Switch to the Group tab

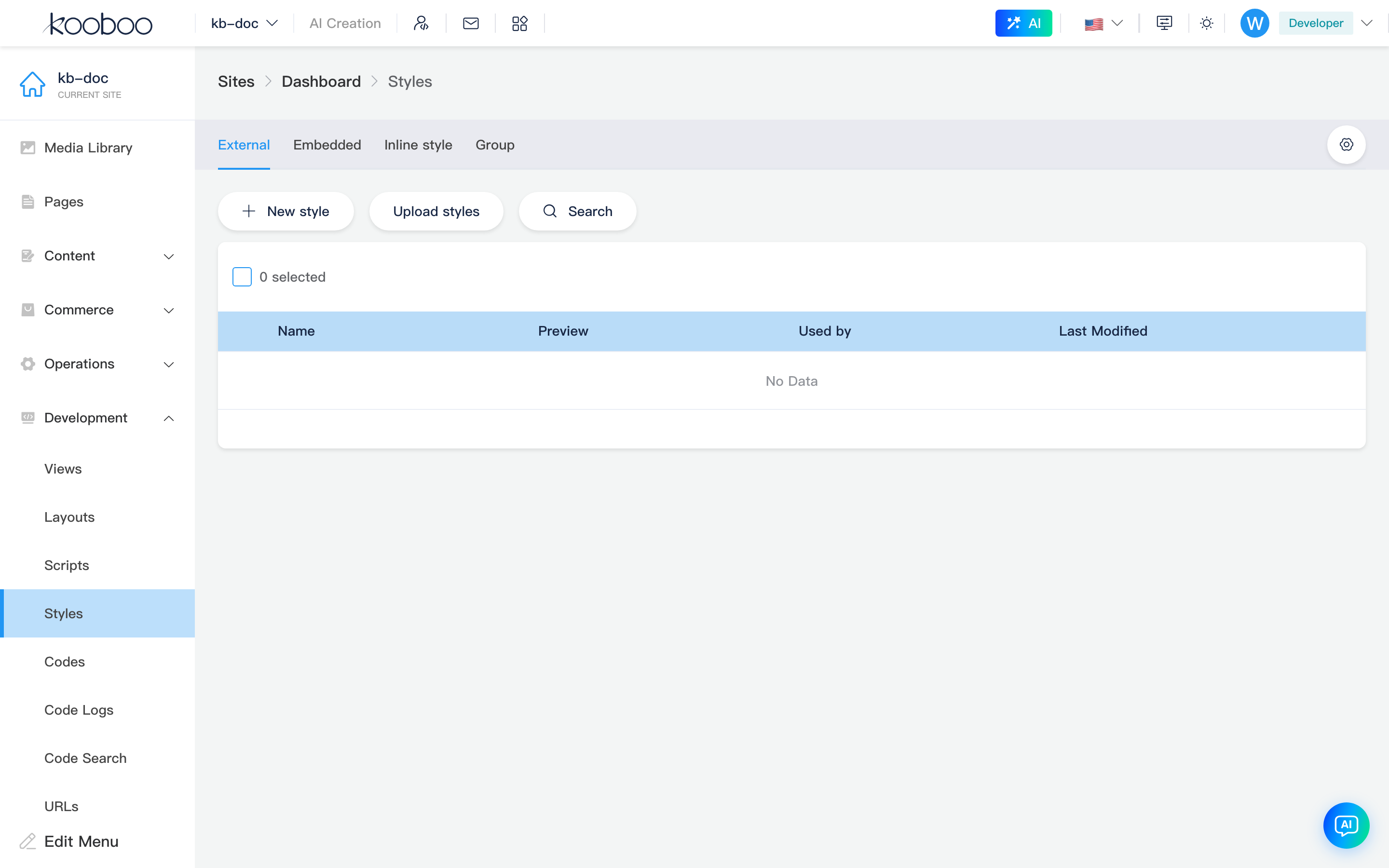495,145
